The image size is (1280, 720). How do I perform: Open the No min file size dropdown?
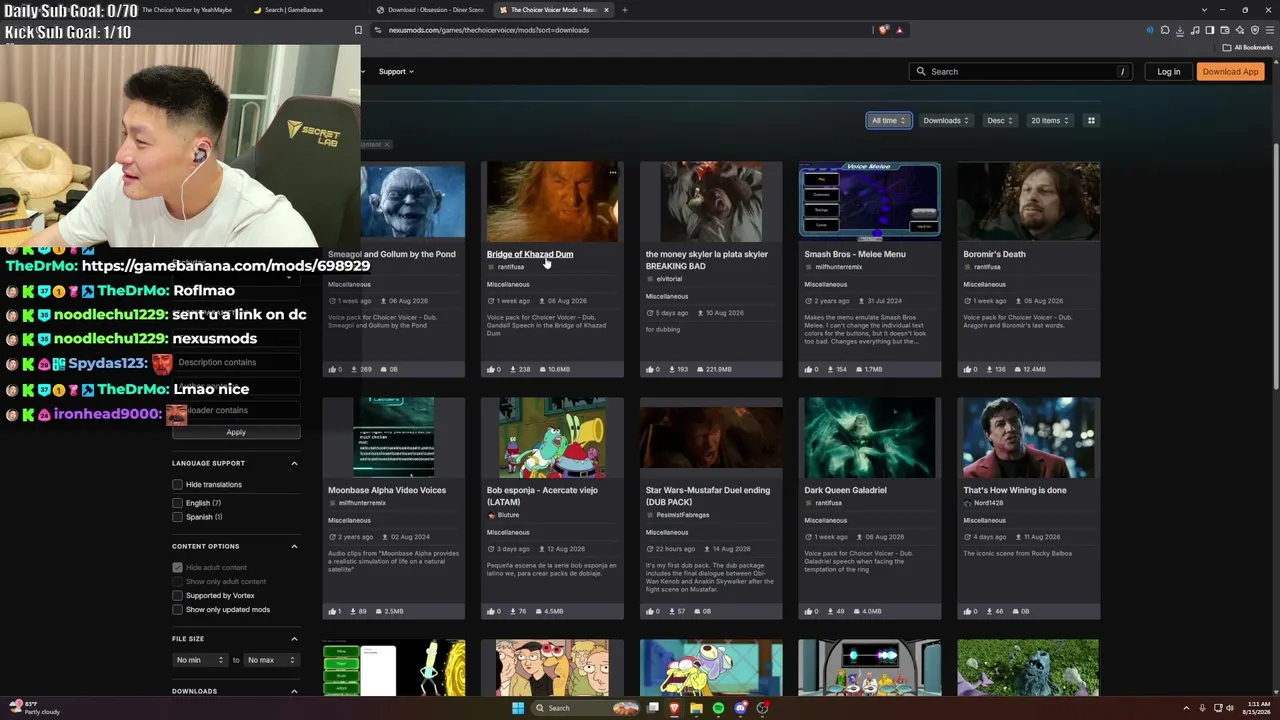tap(201, 660)
